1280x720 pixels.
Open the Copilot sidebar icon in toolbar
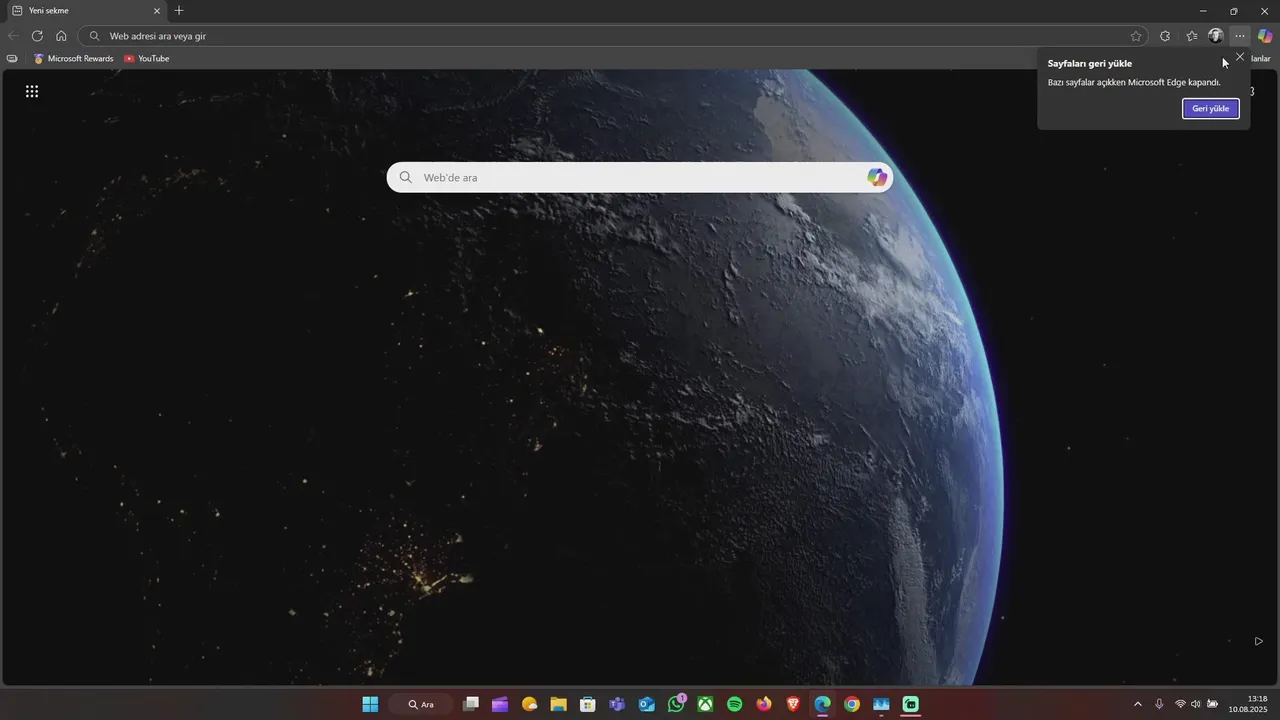click(1265, 36)
